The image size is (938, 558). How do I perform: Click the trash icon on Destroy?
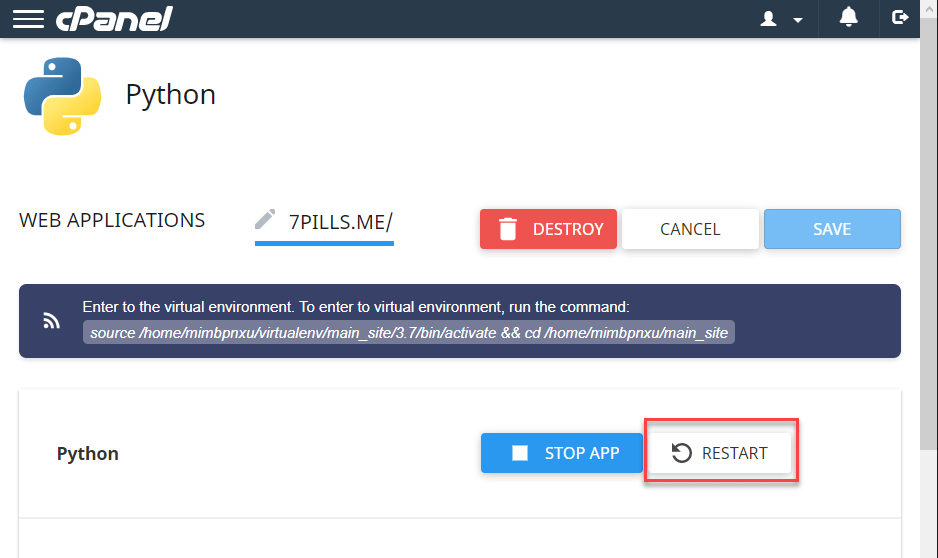507,229
